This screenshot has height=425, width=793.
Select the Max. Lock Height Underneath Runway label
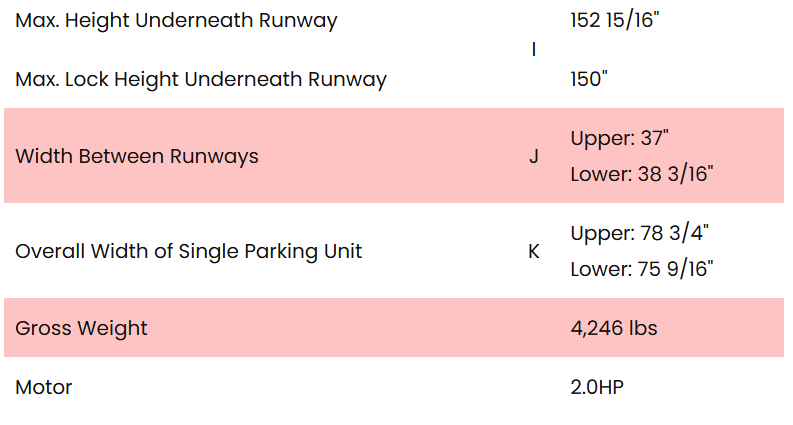200,79
